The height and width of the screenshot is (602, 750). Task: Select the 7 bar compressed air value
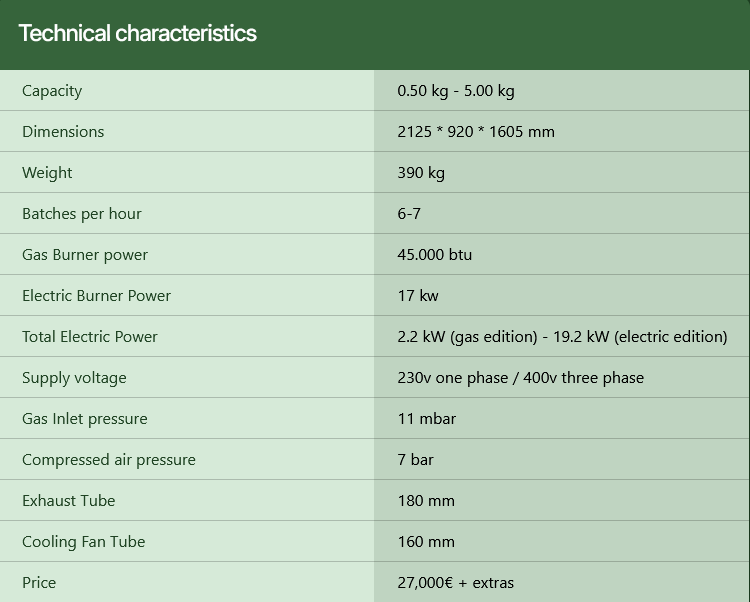(x=416, y=460)
